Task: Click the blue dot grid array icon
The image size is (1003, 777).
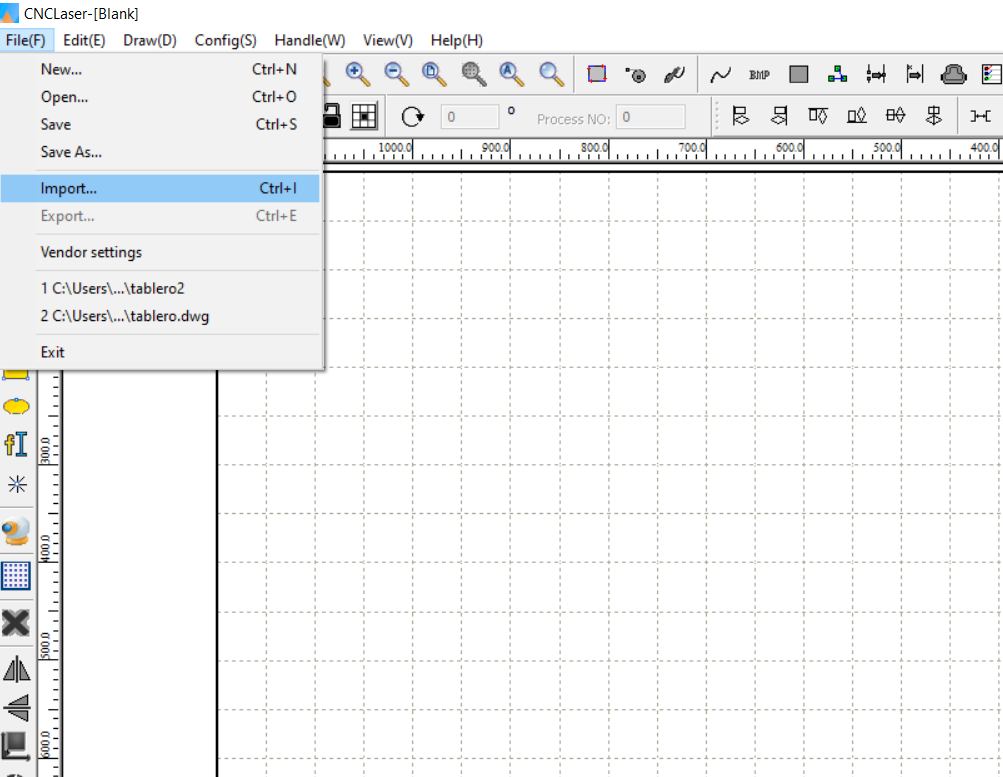Action: point(17,576)
